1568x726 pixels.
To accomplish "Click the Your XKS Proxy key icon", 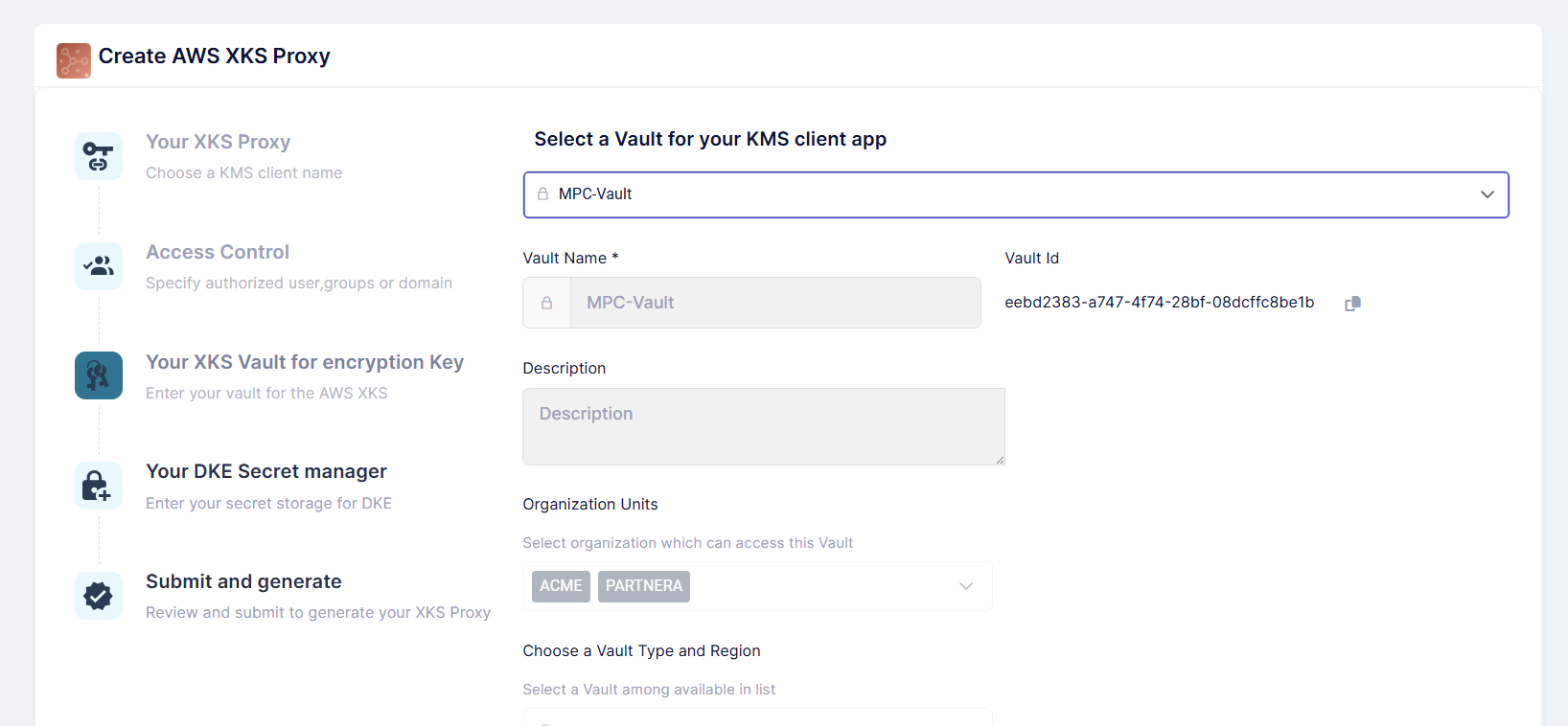I will point(99,156).
